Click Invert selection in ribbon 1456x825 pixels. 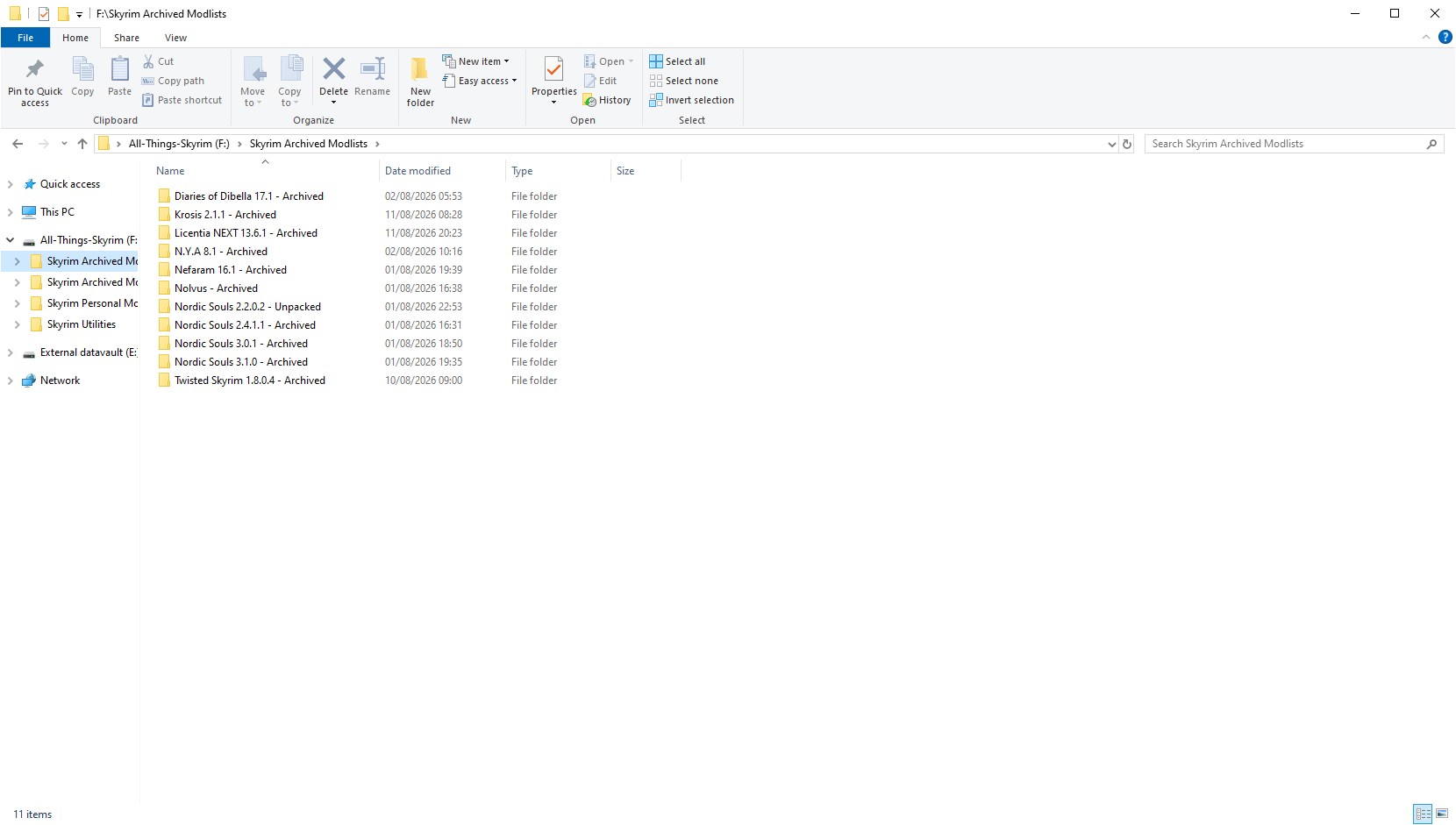(x=691, y=100)
